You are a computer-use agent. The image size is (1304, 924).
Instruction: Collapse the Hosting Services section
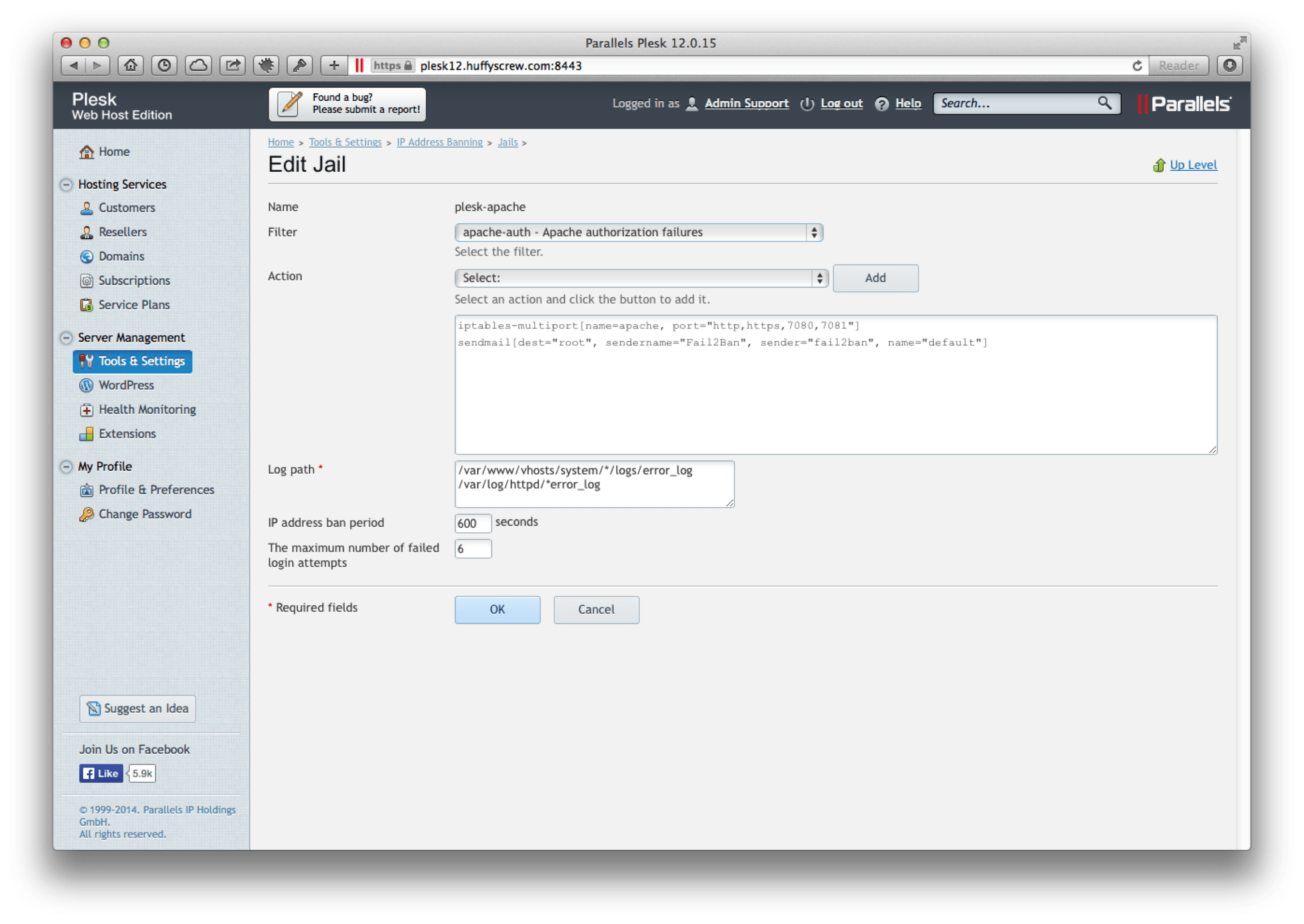click(66, 184)
